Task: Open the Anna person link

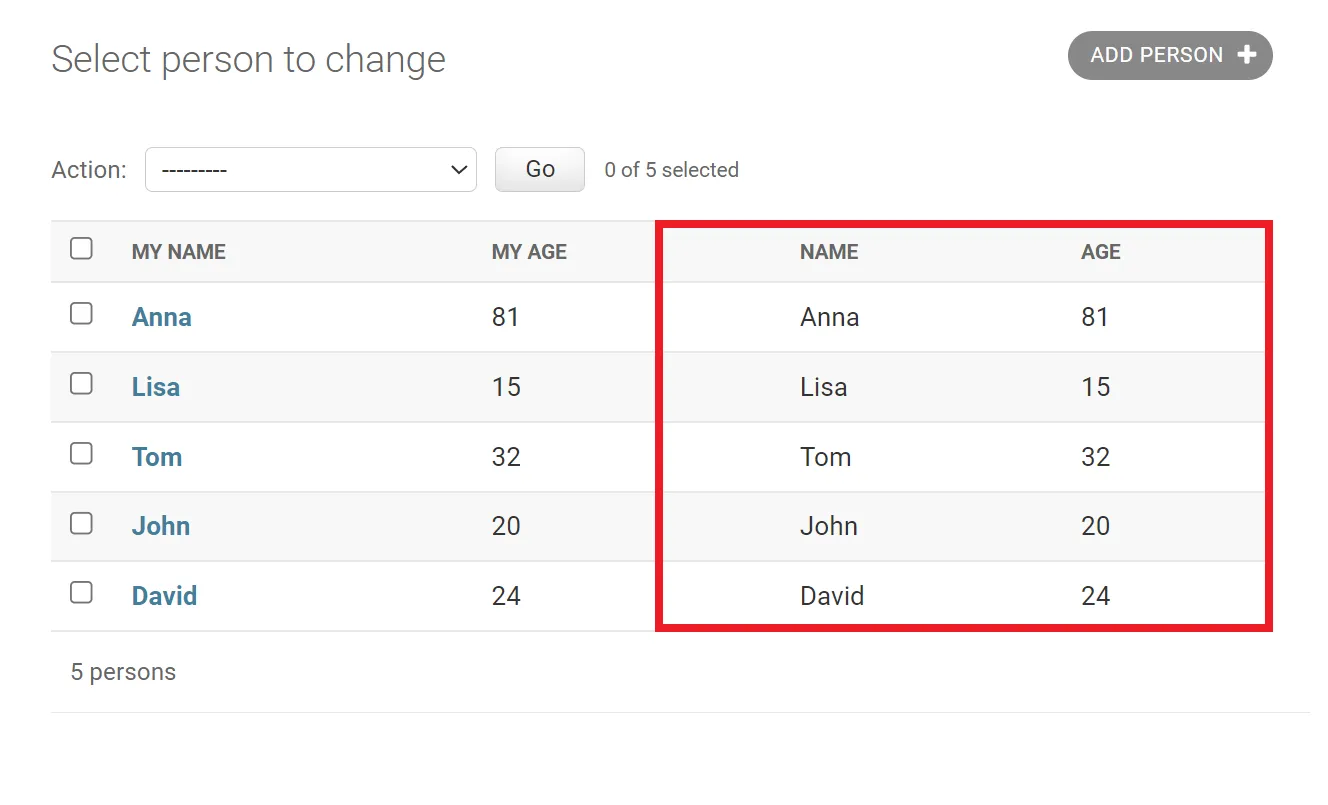Action: (162, 317)
